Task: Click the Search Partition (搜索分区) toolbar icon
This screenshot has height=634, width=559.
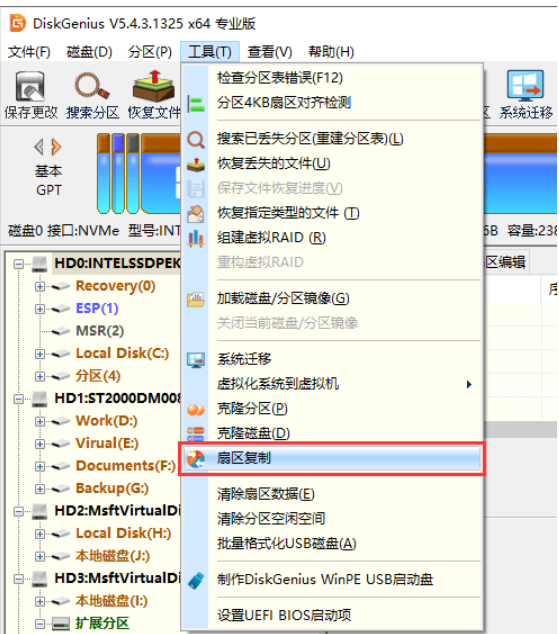Action: point(92,85)
